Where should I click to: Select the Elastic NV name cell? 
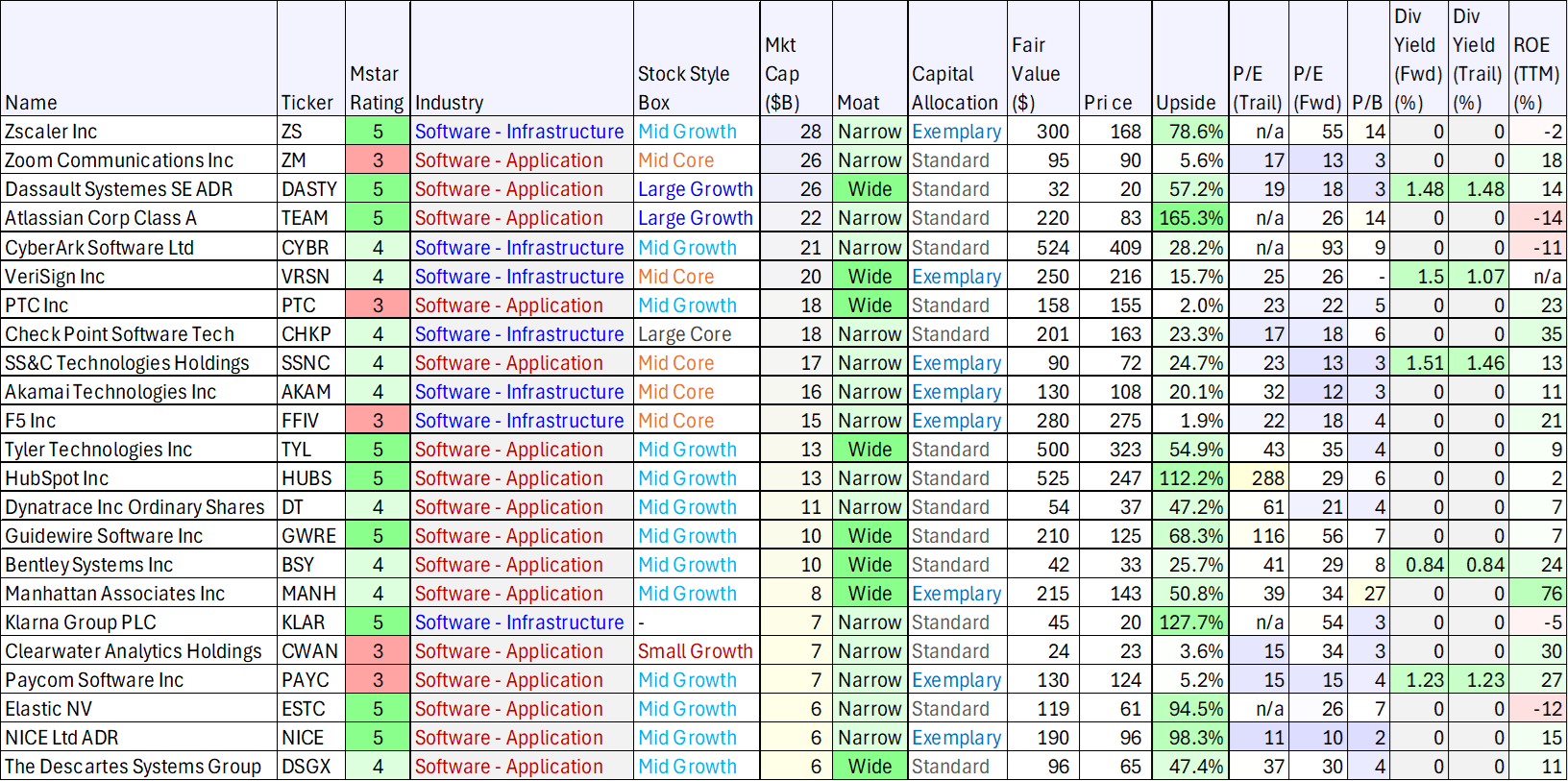tap(139, 708)
